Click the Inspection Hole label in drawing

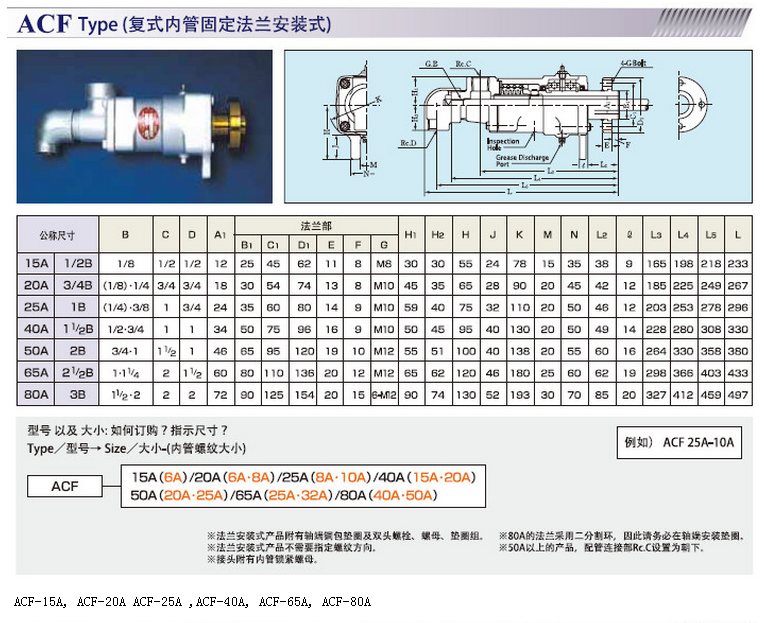[502, 144]
